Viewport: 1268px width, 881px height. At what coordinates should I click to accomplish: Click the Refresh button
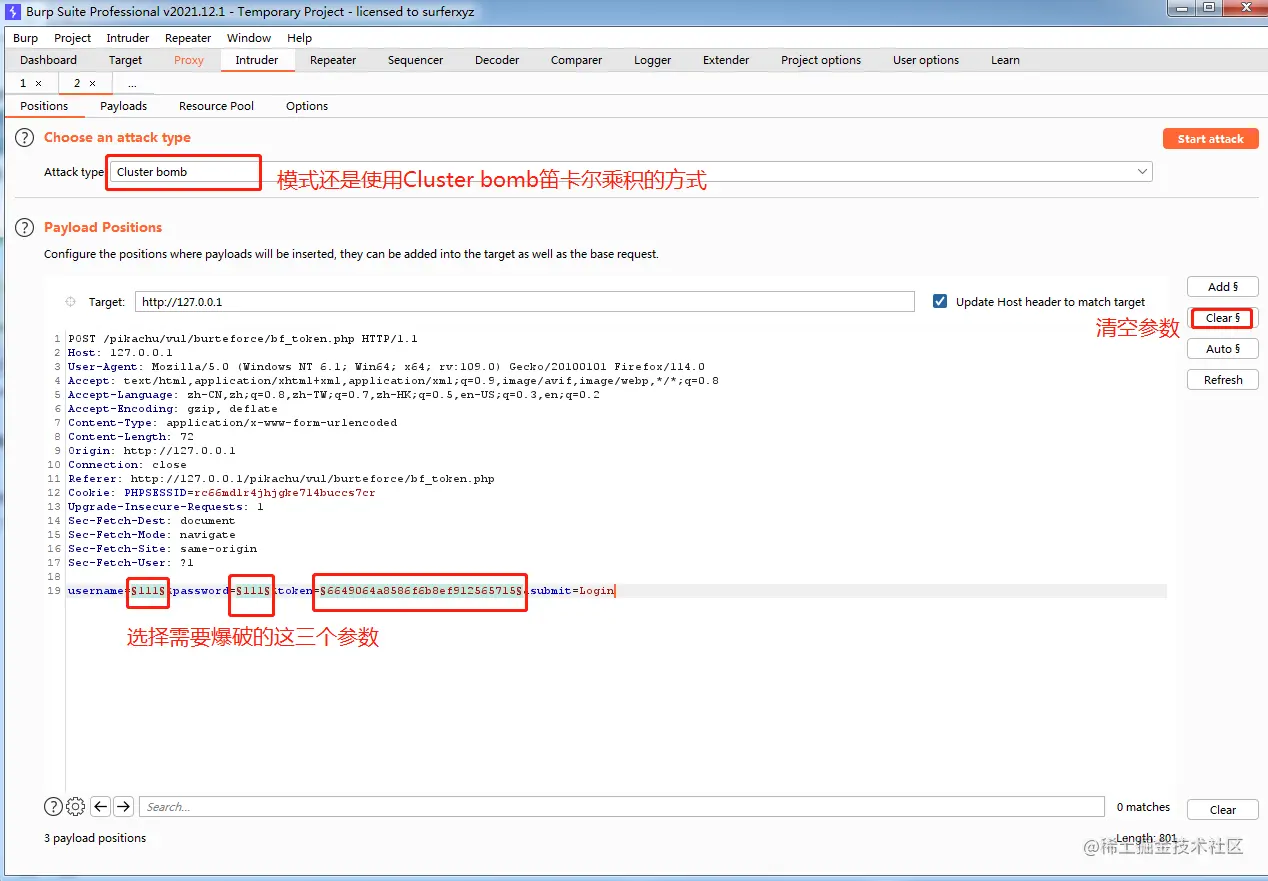1223,380
